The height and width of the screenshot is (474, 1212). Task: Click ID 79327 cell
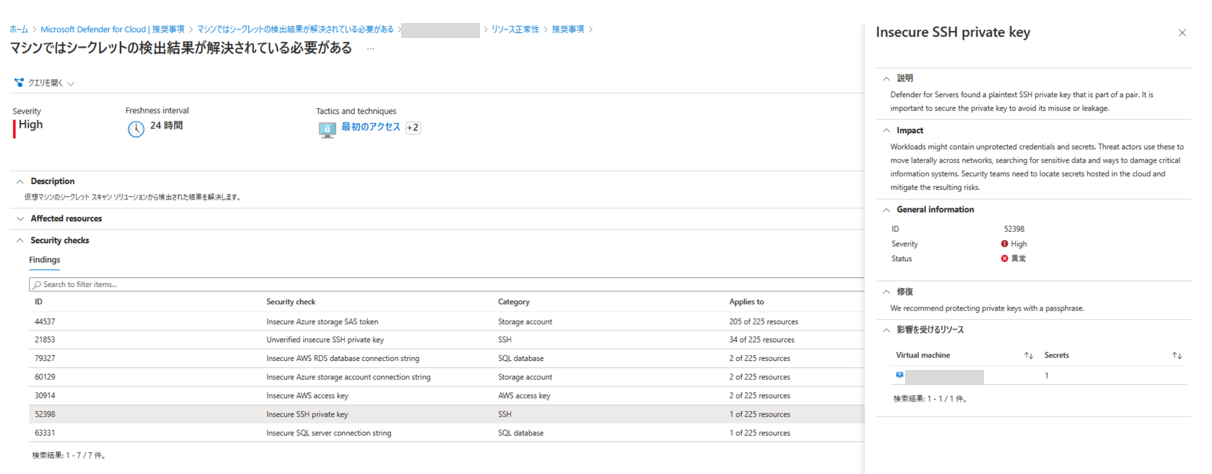[x=45, y=358]
